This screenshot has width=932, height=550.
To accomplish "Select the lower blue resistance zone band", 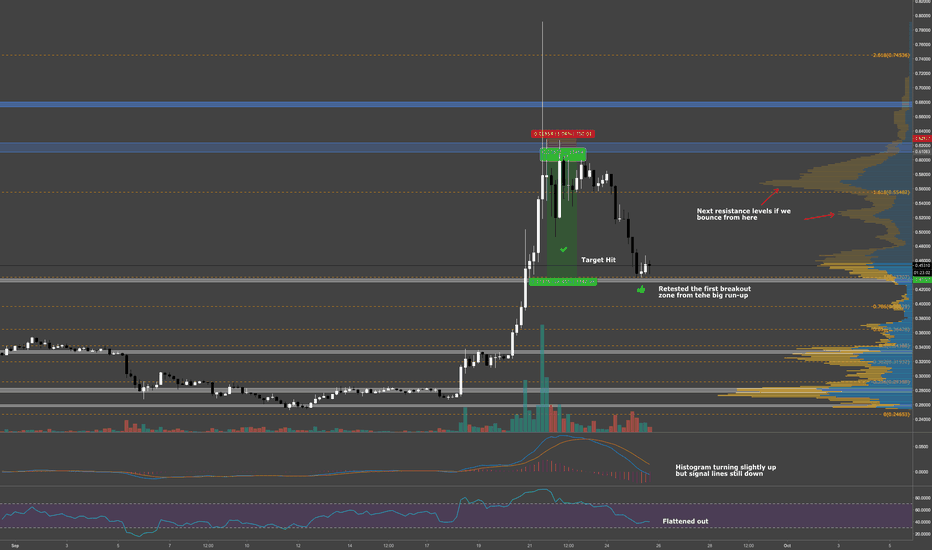I will [x=456, y=147].
